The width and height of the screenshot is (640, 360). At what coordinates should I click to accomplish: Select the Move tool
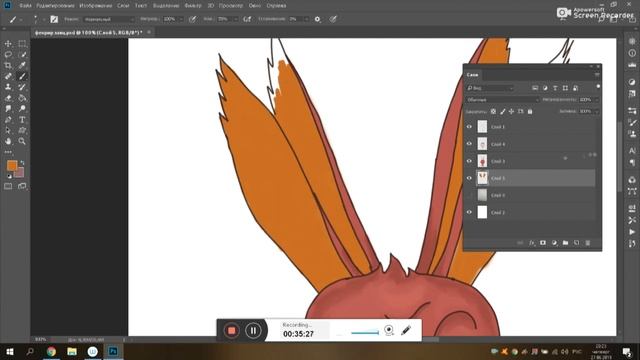pyautogui.click(x=8, y=44)
